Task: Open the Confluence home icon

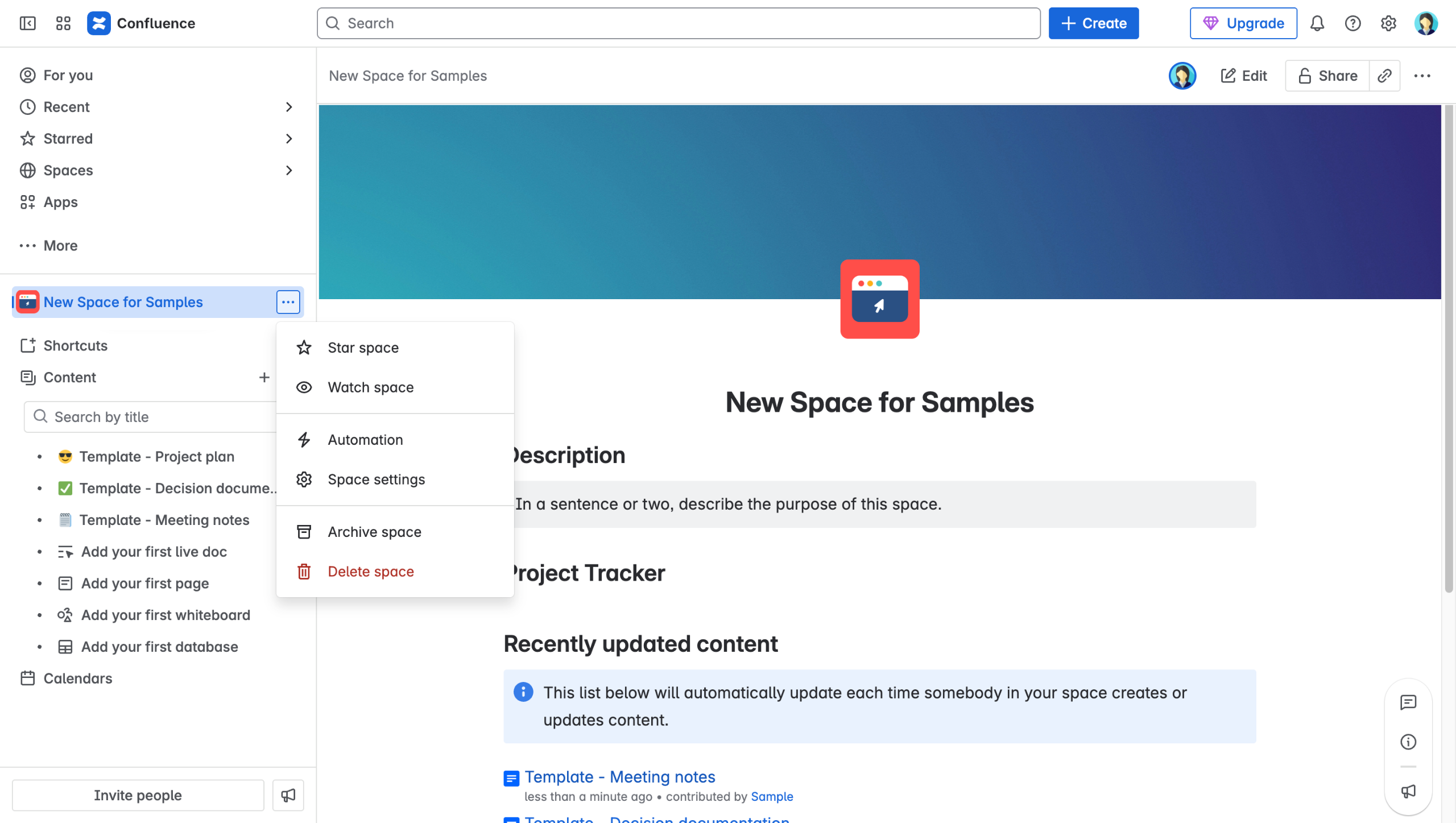Action: point(99,23)
